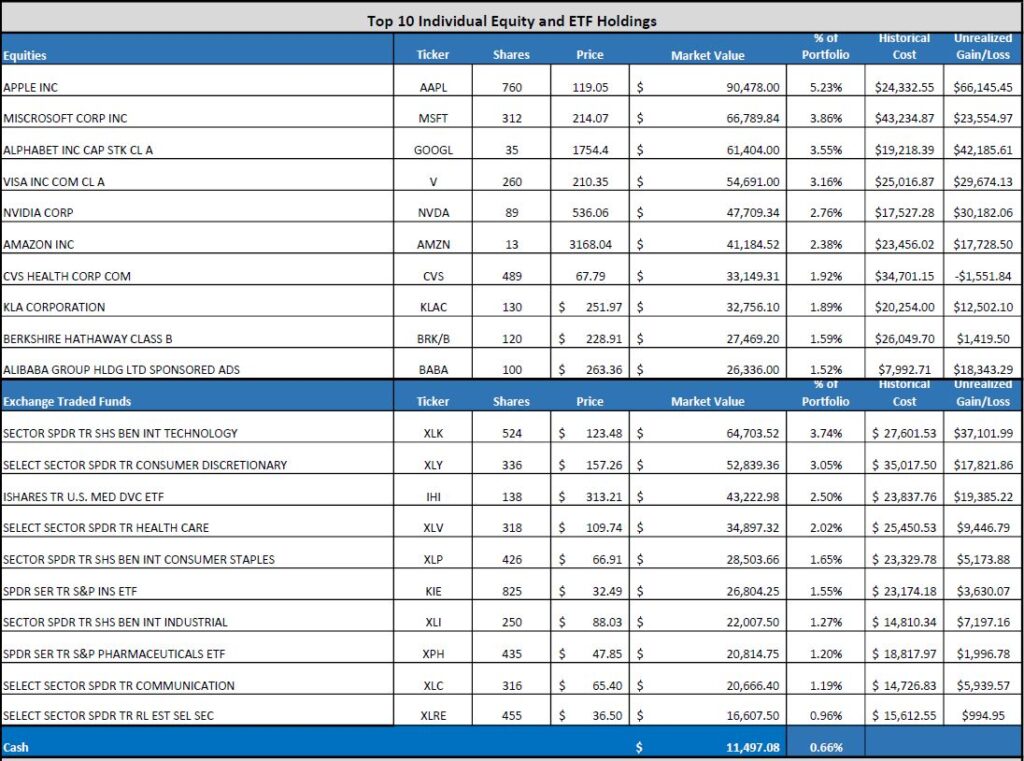
Task: Select SECTOR SPDR TR SHS BEN INT INDUSTRIAL cell
Action: click(x=197, y=615)
